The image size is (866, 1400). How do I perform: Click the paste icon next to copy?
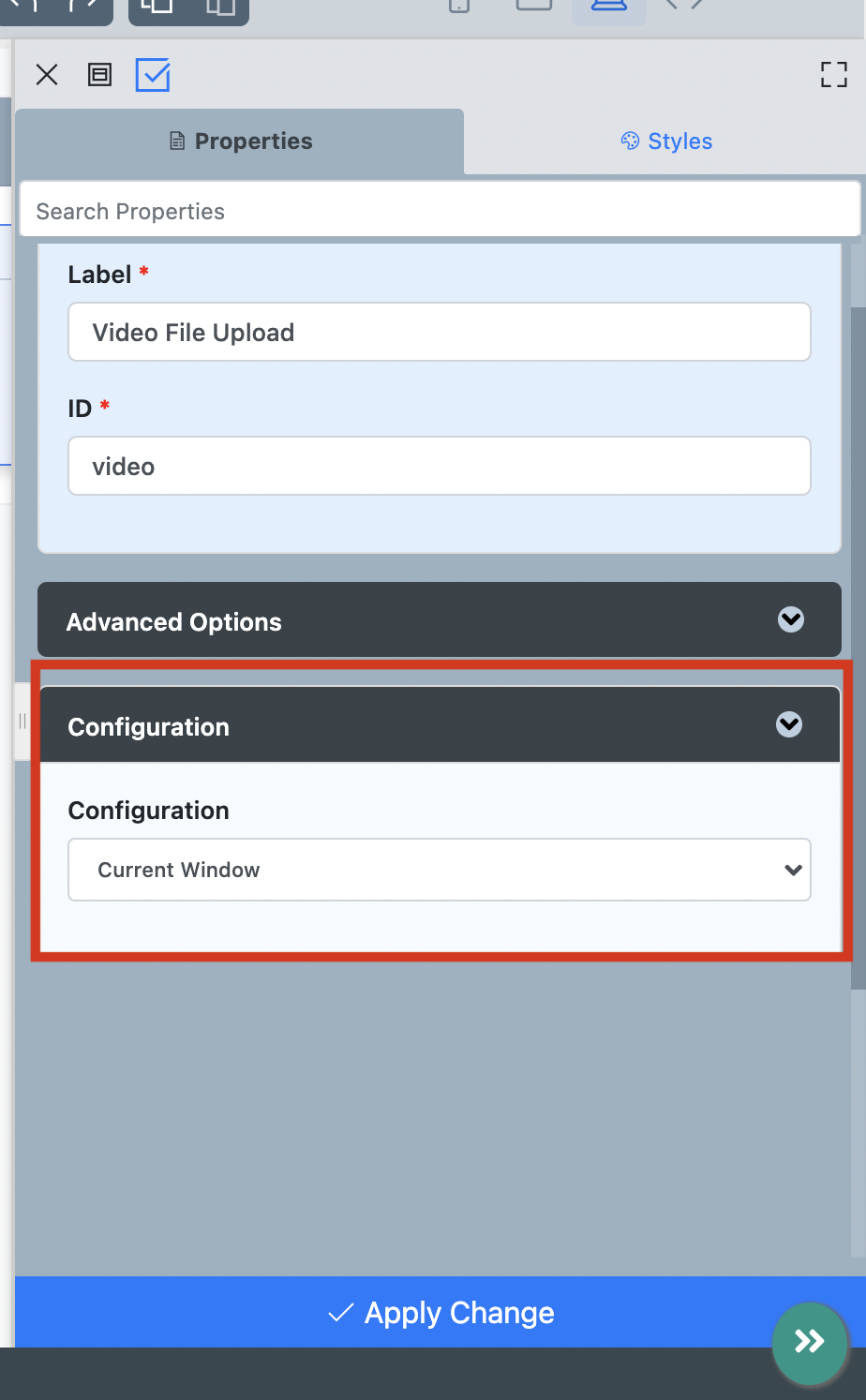point(220,7)
